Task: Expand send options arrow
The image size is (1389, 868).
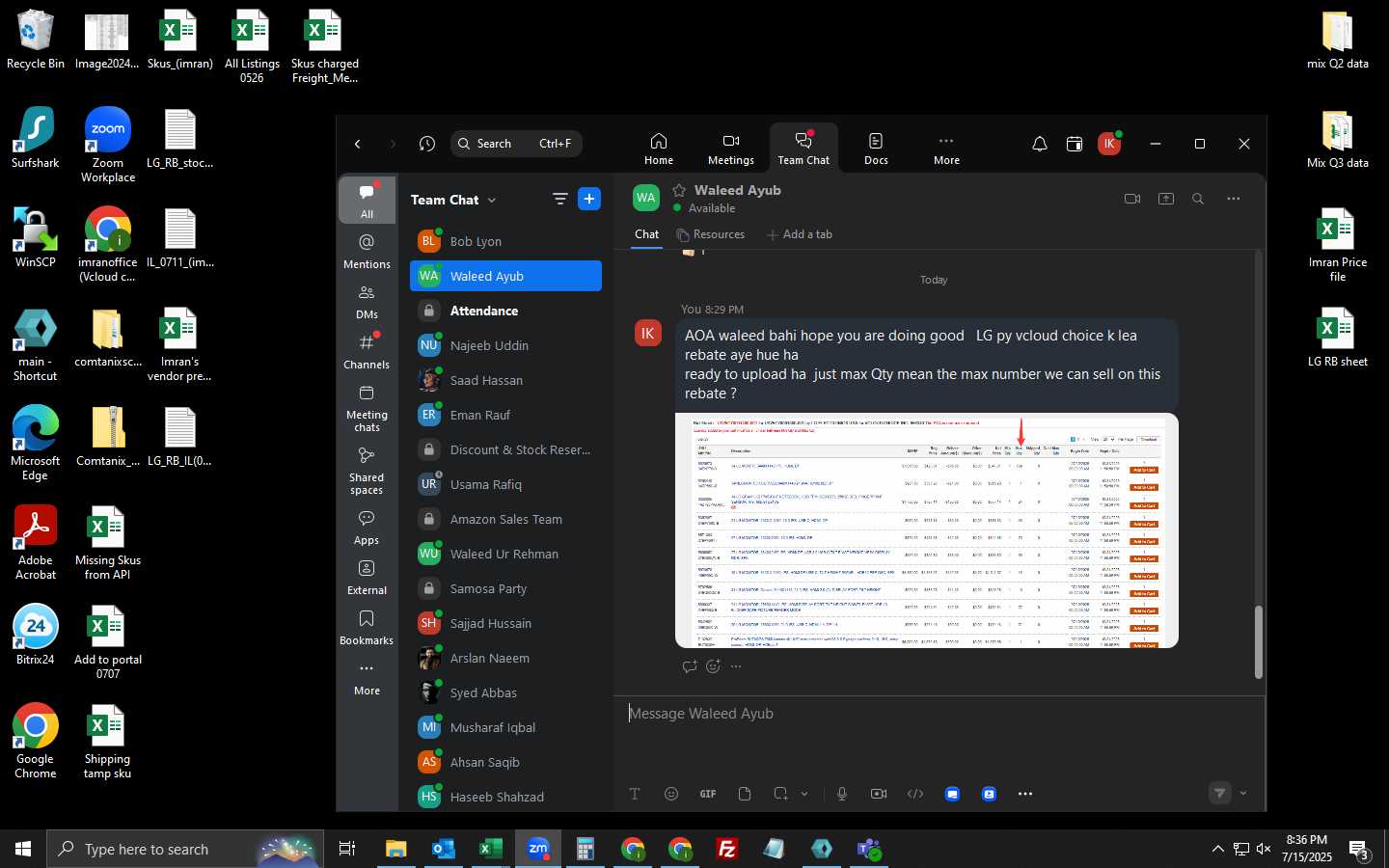Action: pos(1243,794)
